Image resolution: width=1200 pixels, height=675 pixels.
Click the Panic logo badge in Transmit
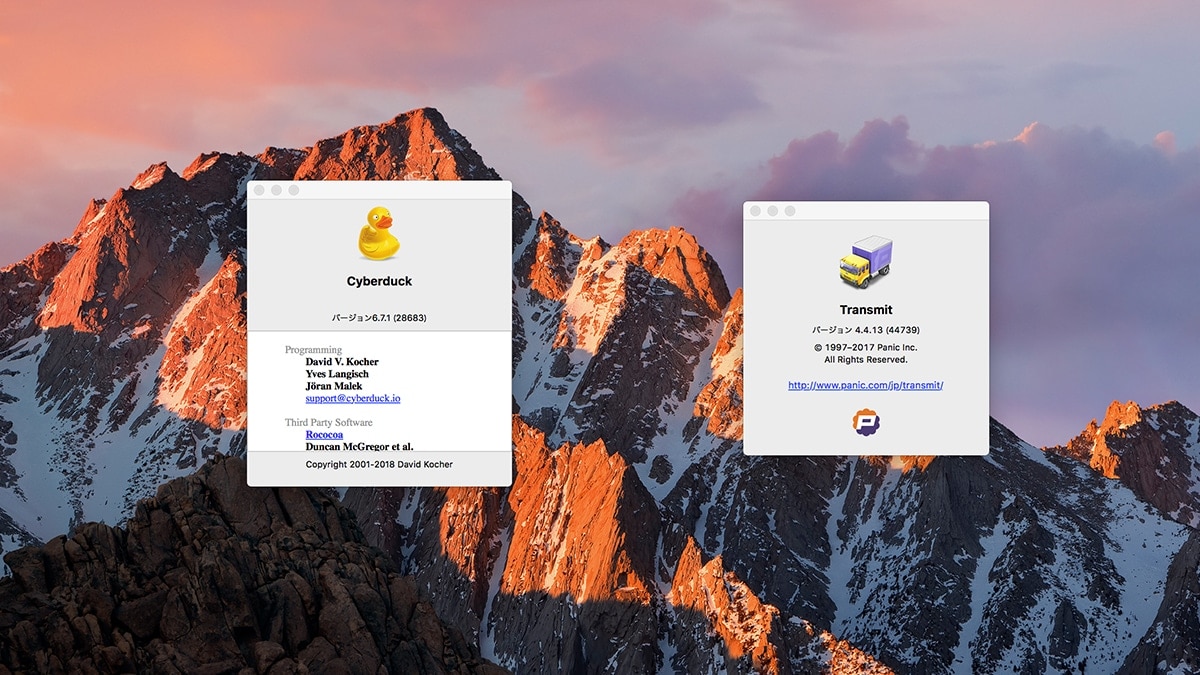(x=866, y=422)
